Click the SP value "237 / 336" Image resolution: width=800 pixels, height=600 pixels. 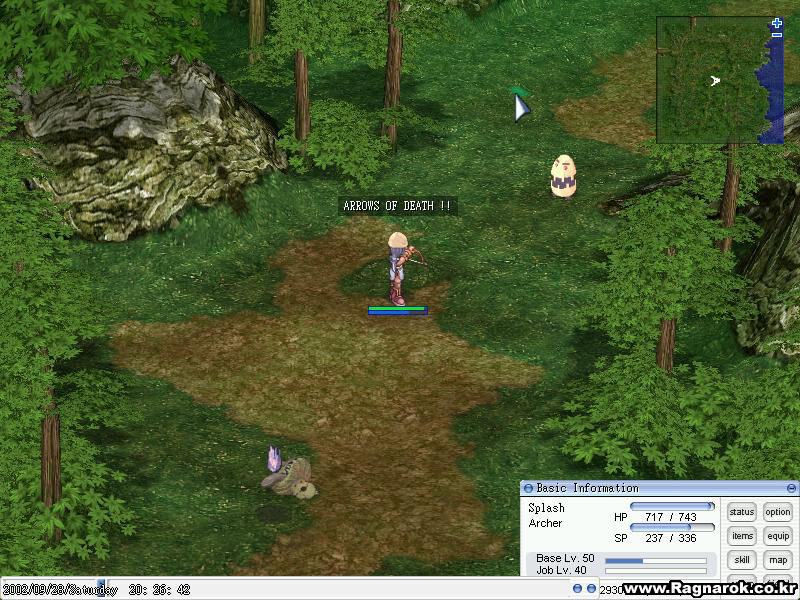pos(671,538)
